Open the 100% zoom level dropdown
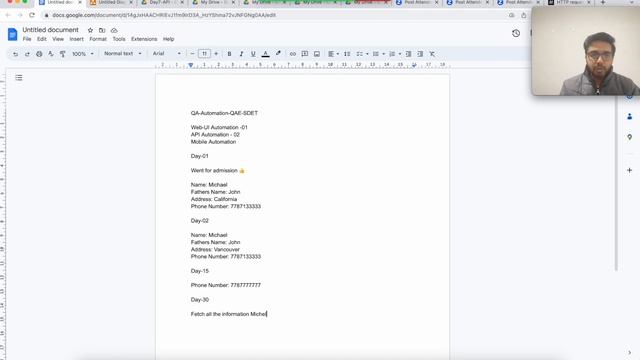 (83, 54)
